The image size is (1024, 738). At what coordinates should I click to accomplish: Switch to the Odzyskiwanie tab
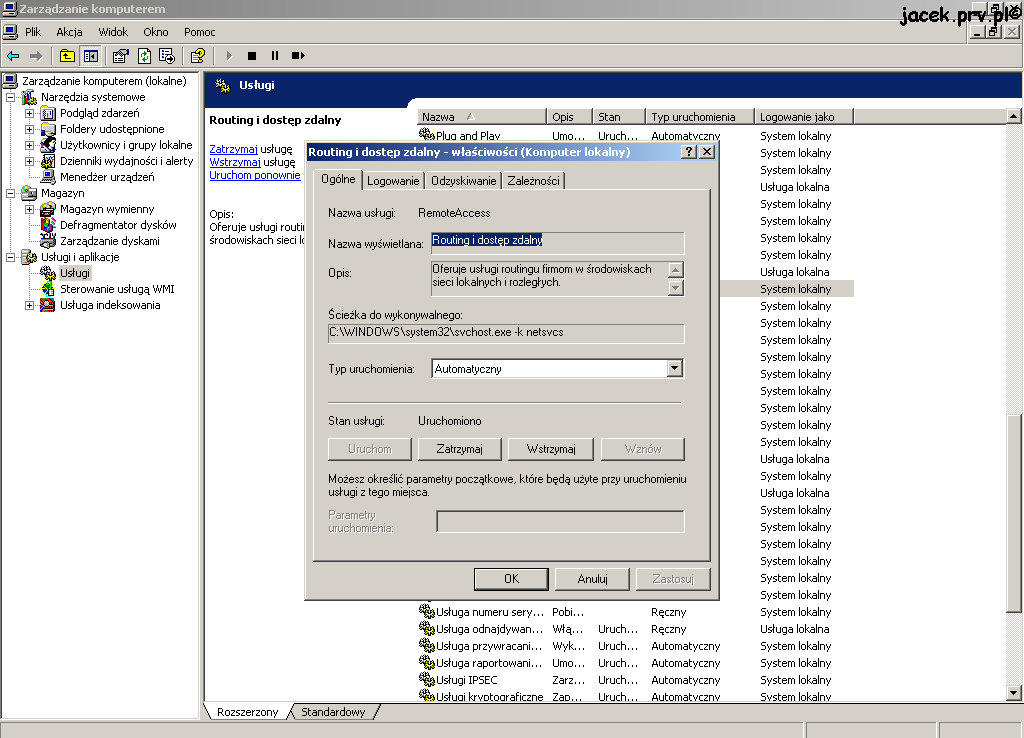click(464, 181)
